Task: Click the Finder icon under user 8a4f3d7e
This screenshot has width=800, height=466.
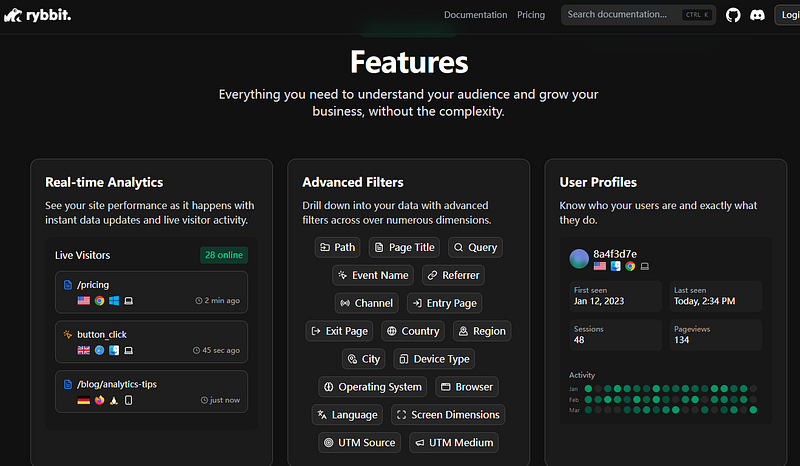Action: point(616,266)
